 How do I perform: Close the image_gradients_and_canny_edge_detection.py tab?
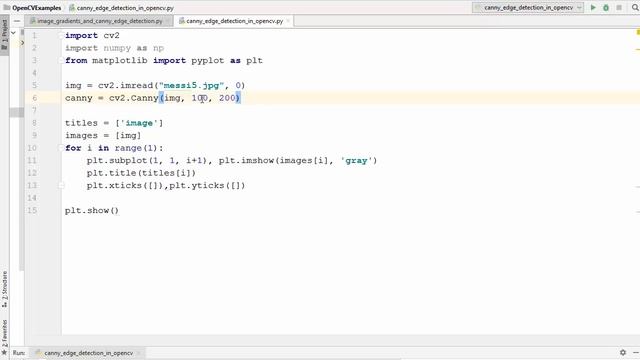click(167, 21)
